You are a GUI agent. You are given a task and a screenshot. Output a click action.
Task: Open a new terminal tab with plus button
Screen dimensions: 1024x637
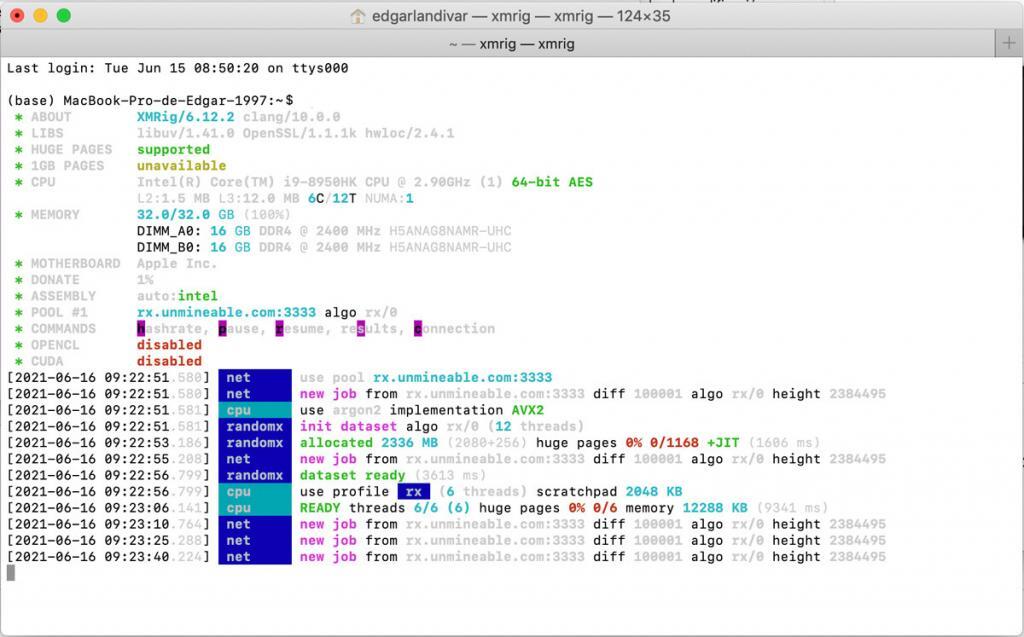tap(1009, 44)
